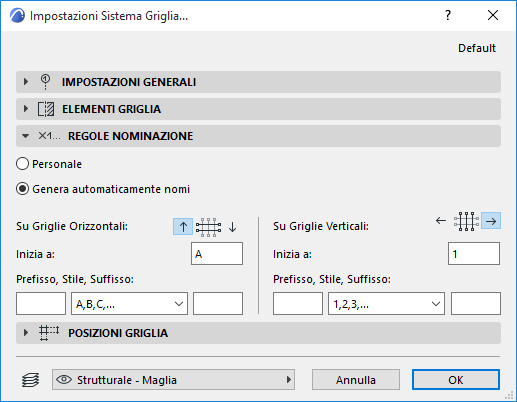Set horizontal grid naming direction upward
Viewport: 517px width, 402px height.
[183, 227]
